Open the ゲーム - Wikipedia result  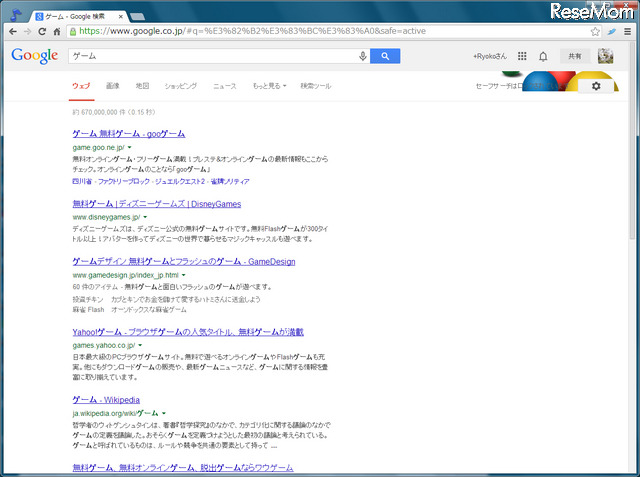tap(106, 400)
